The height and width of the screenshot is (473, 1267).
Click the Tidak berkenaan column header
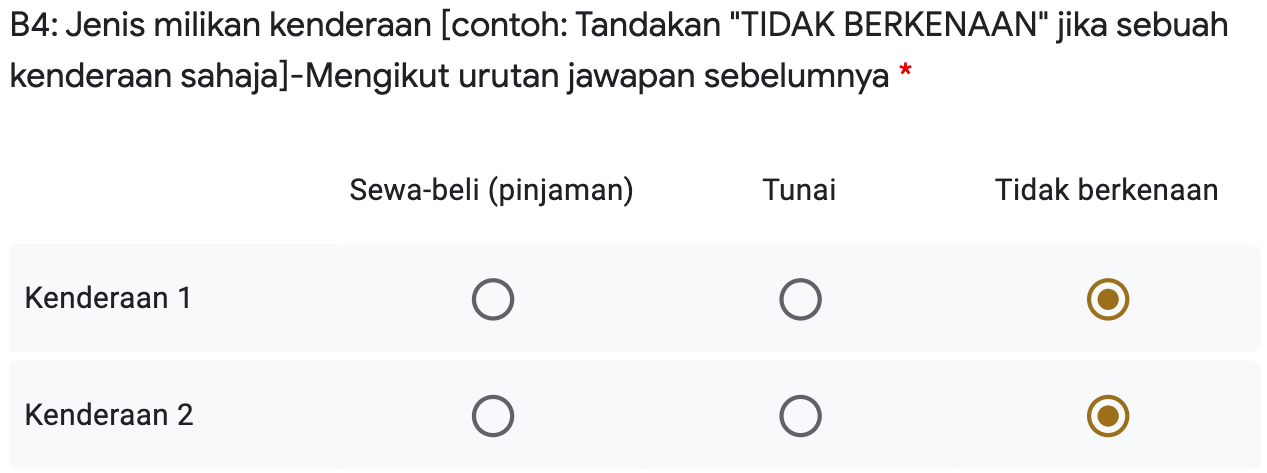point(1106,189)
